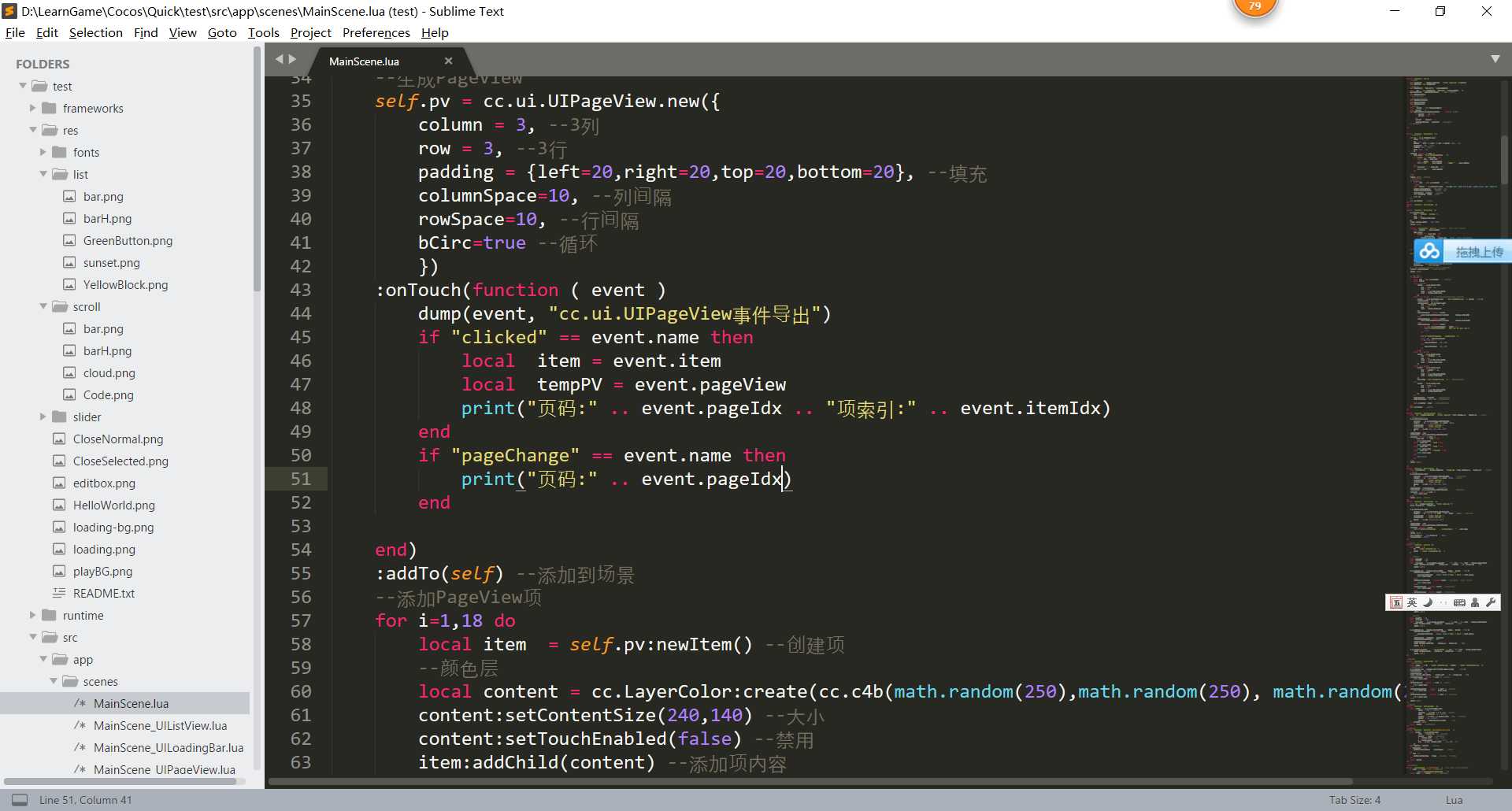1512x811 pixels.
Task: Open YellowBlock.png file
Action: (125, 284)
